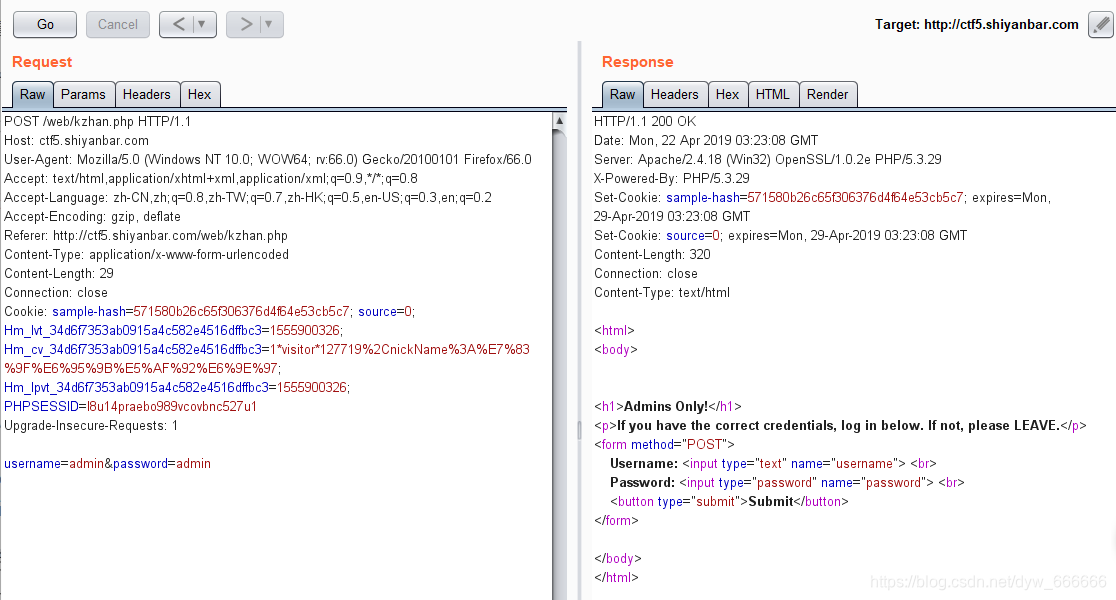Open the Request Hex tab
This screenshot has height=600, width=1116.
coord(199,95)
